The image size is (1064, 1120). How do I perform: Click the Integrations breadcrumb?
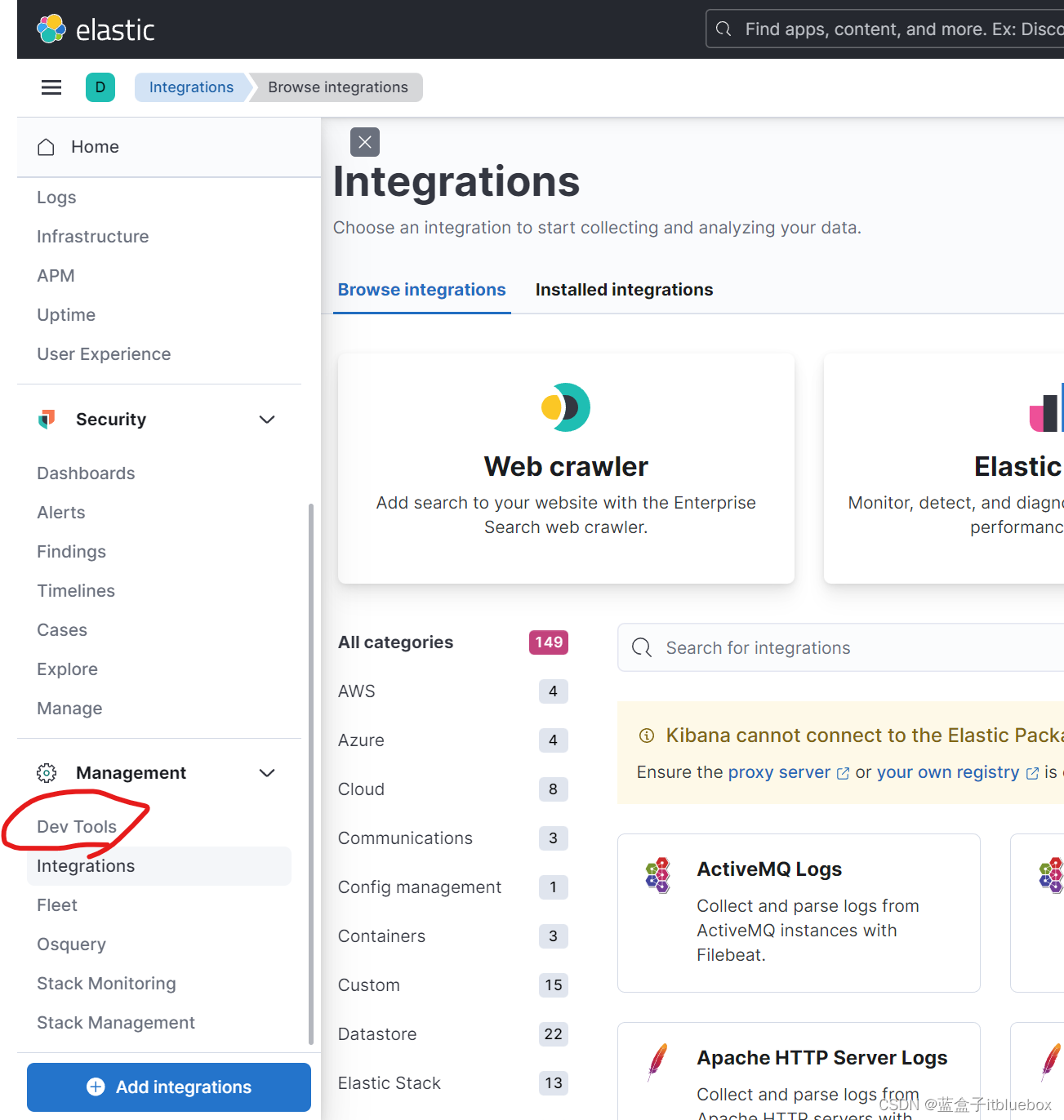click(x=192, y=87)
